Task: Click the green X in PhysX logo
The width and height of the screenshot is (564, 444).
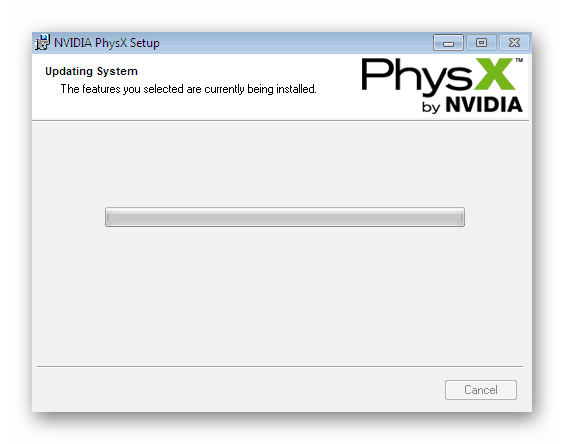Action: coord(495,74)
